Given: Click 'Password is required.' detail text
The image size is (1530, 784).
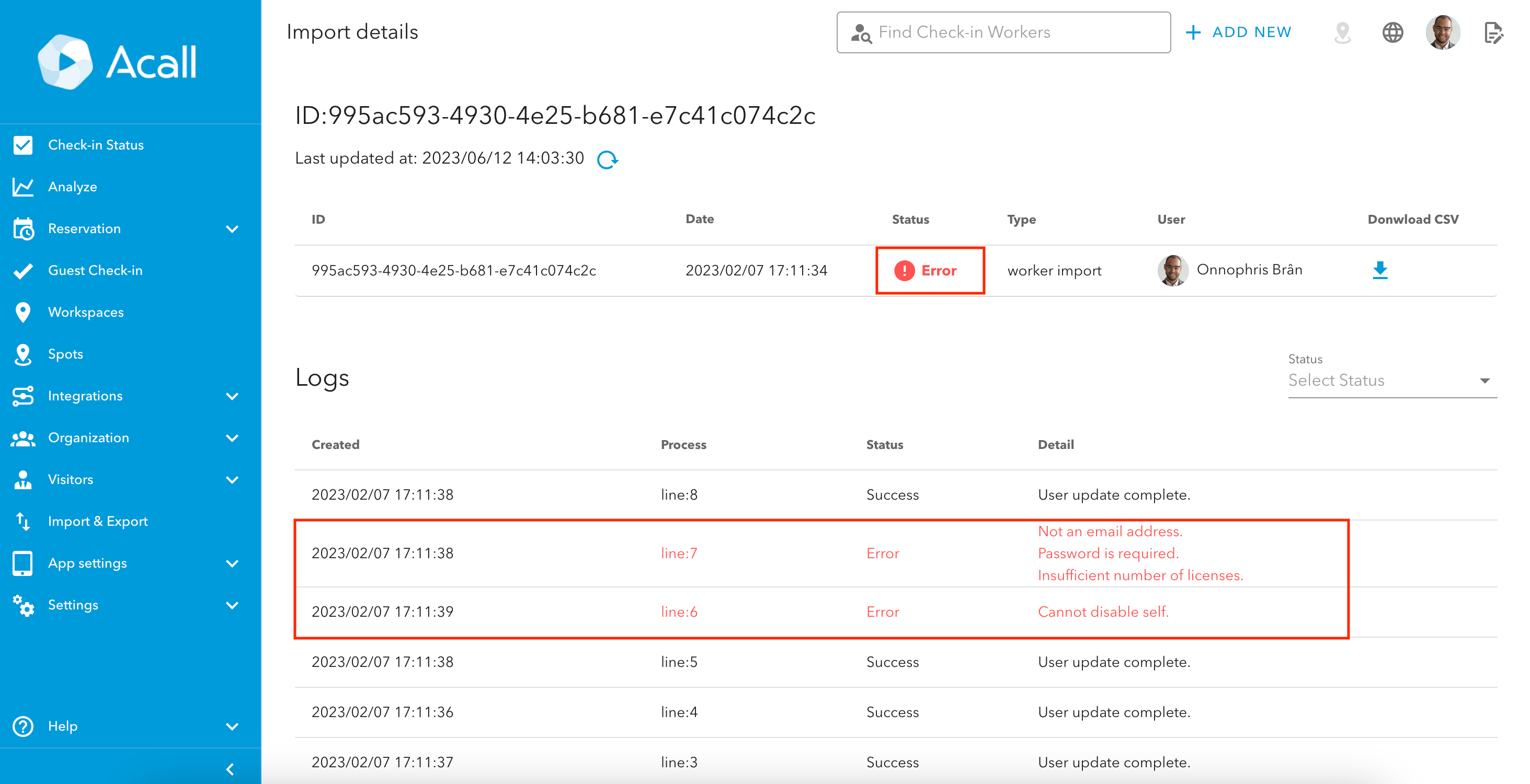Looking at the screenshot, I should (1109, 554).
